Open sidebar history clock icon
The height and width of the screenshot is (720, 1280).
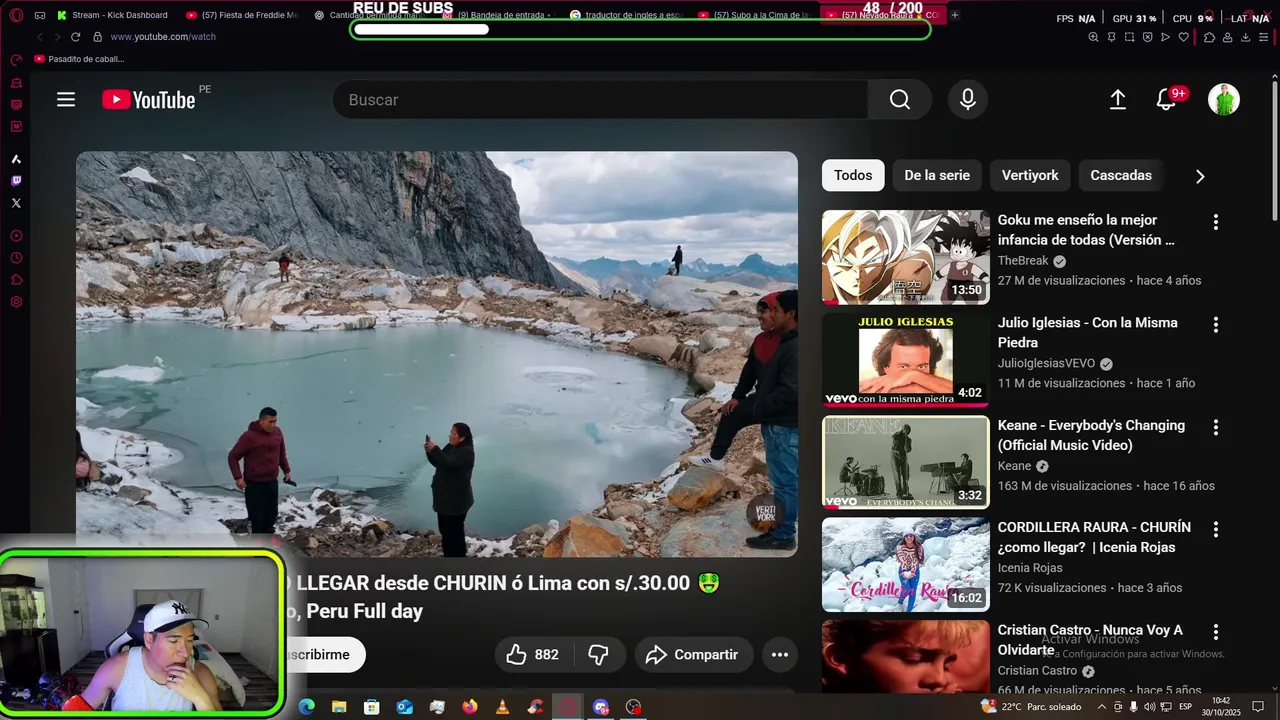coord(16,258)
